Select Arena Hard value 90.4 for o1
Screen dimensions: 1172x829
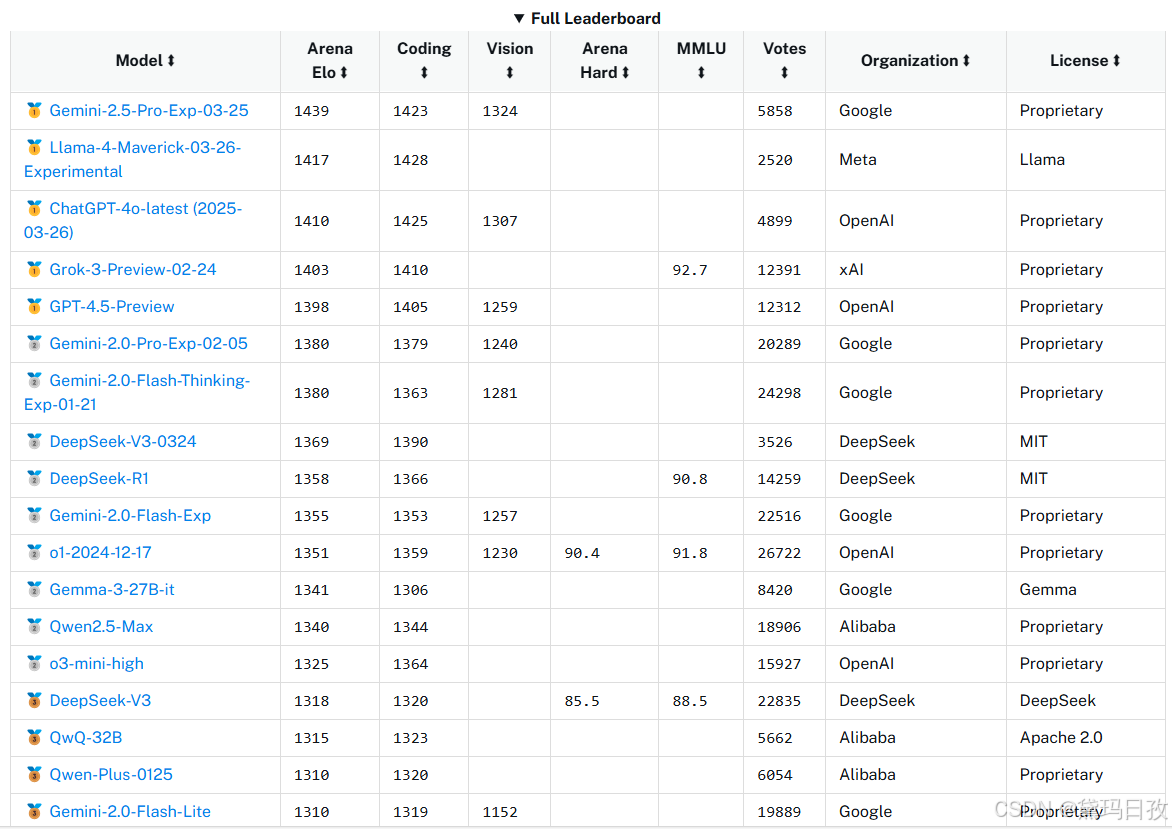coord(582,552)
